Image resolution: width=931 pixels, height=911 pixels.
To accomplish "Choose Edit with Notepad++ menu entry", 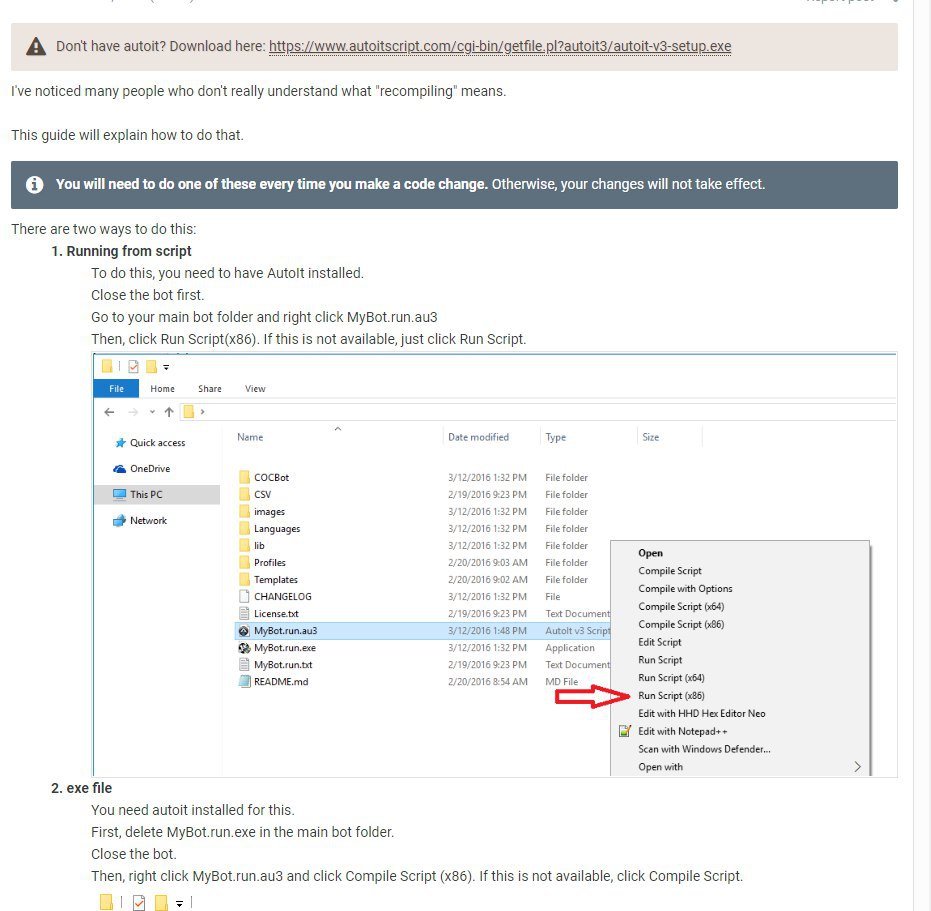I will click(x=682, y=731).
